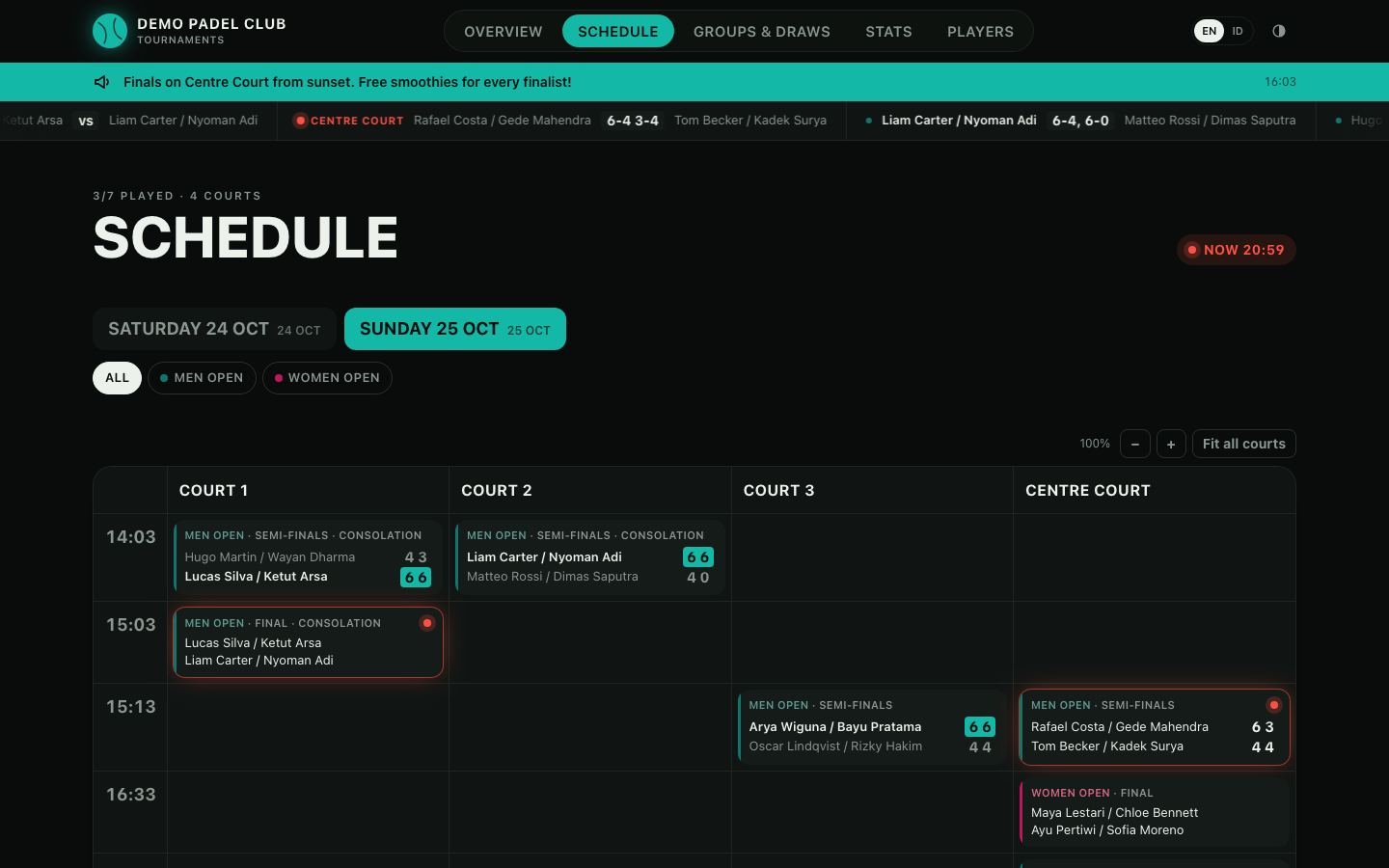Open the Overview tab
Screen dimensions: 1389x868
[504, 31]
